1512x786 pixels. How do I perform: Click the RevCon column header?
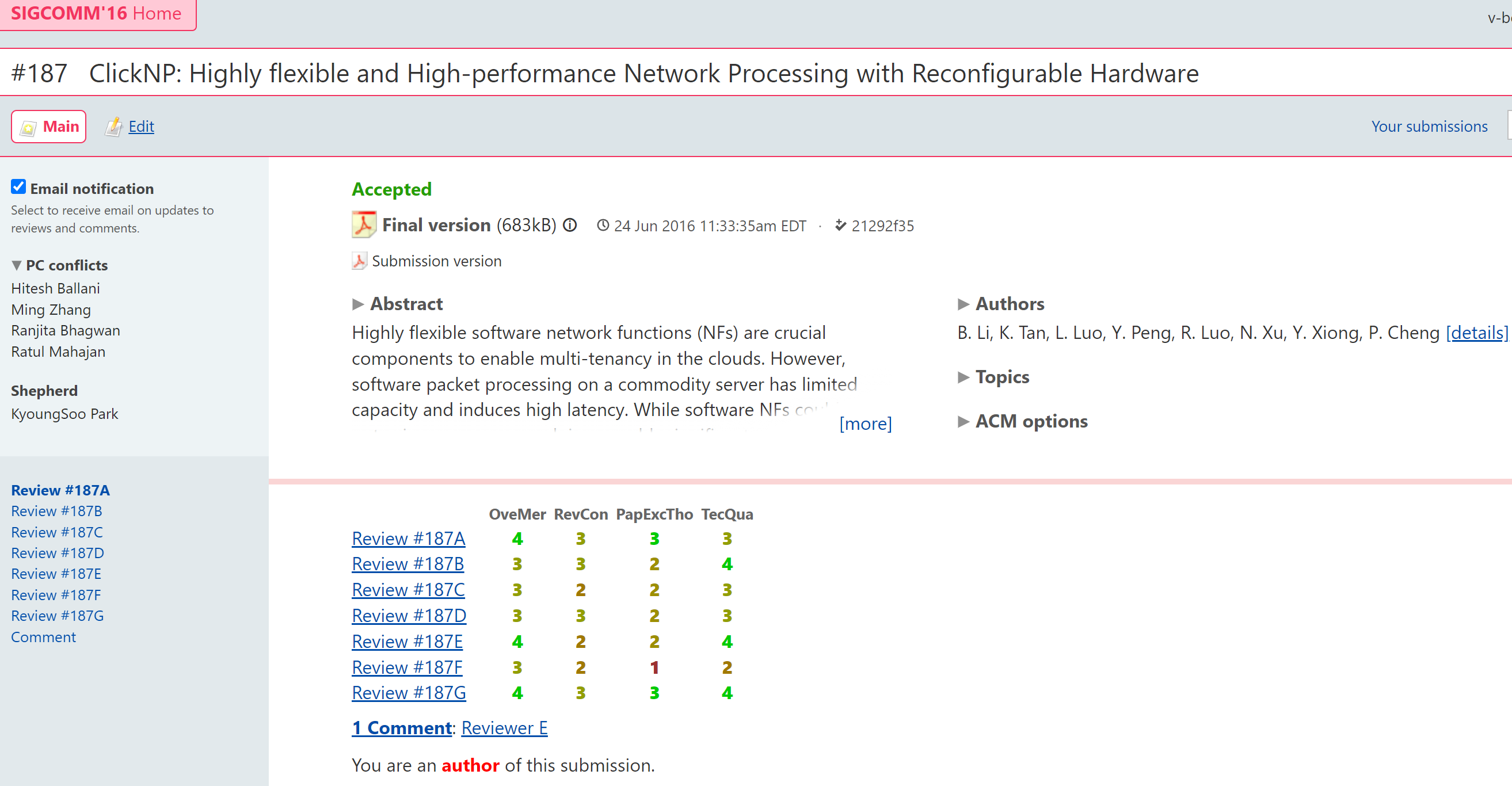[x=581, y=514]
